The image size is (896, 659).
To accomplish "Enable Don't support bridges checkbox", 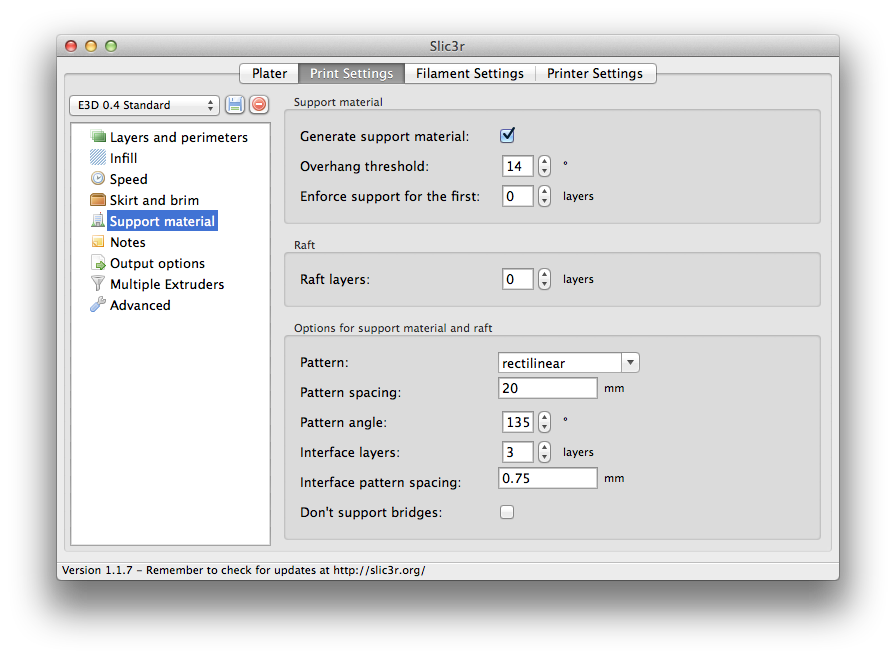I will (x=507, y=512).
